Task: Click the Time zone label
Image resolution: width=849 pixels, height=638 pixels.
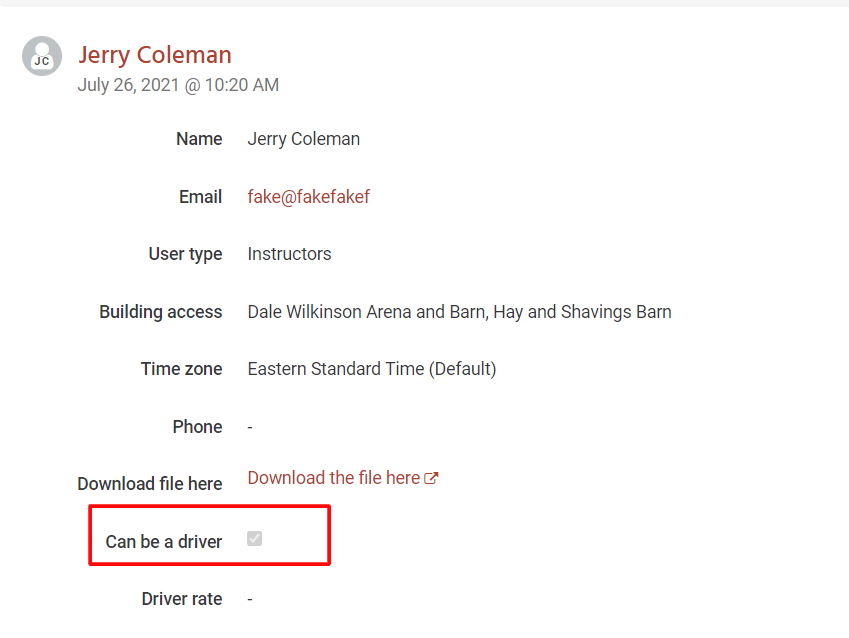Action: (x=182, y=369)
